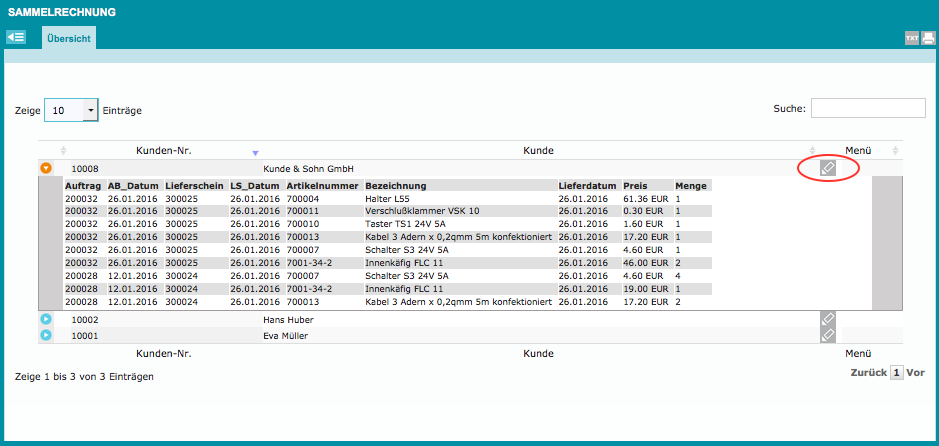Focus the Suche search input field
This screenshot has width=939, height=446.
(x=867, y=108)
